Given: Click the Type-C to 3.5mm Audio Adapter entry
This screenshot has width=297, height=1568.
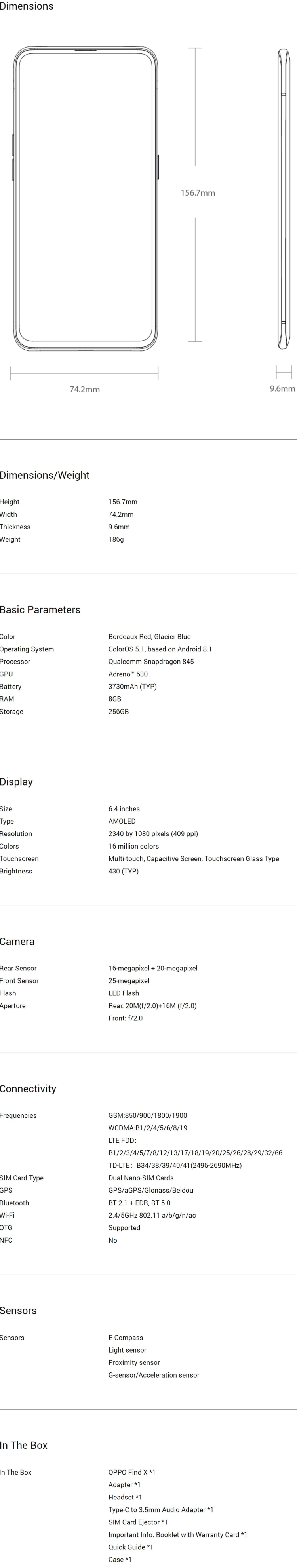Looking at the screenshot, I should 161,1509.
